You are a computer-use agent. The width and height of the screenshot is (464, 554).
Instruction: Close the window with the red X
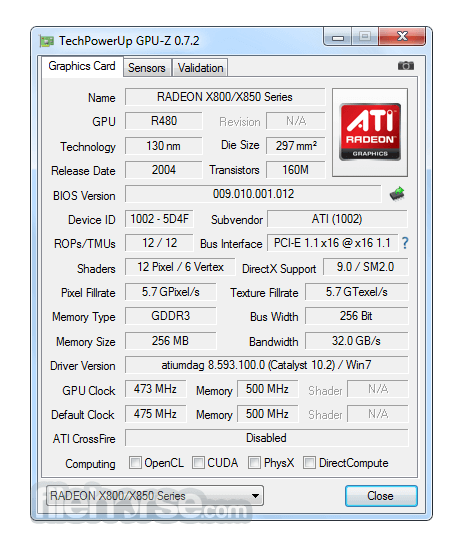[x=402, y=36]
